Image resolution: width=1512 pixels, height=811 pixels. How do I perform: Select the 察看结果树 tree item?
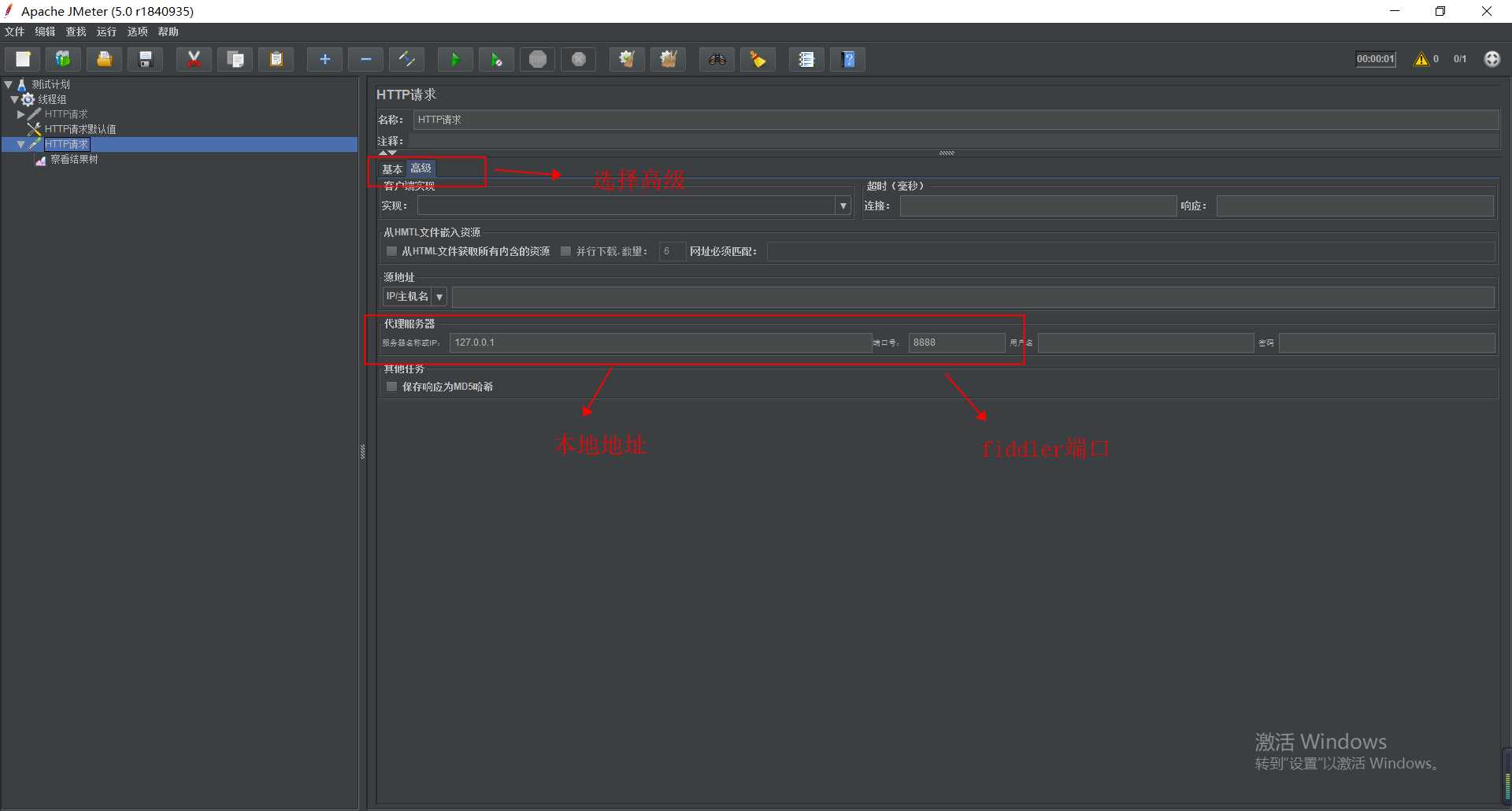pyautogui.click(x=74, y=159)
